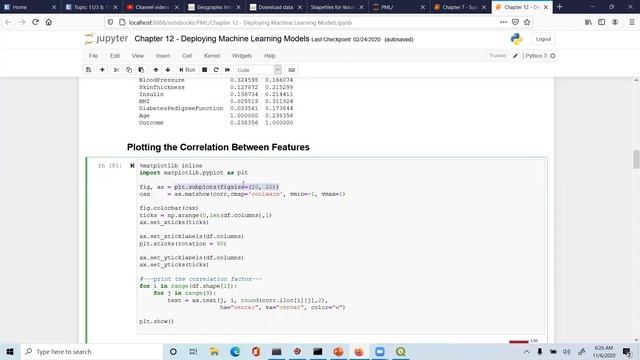Viewport: 640px width, 360px height.
Task: Click the code line plt.show()
Action: [156, 322]
